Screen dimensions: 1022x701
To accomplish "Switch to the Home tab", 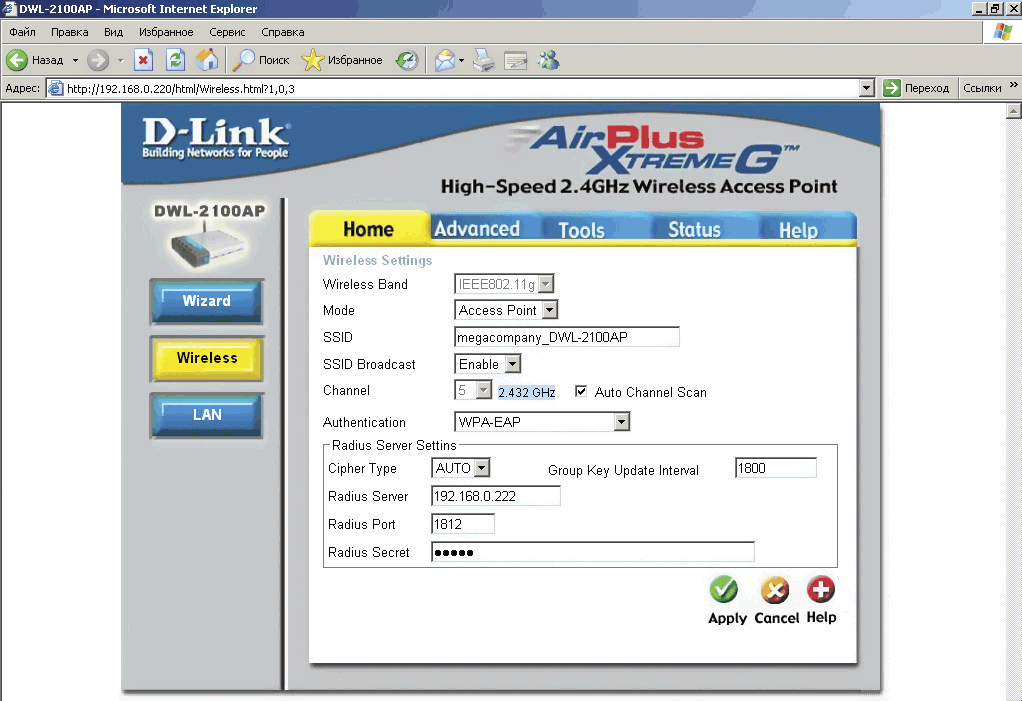I will point(369,229).
